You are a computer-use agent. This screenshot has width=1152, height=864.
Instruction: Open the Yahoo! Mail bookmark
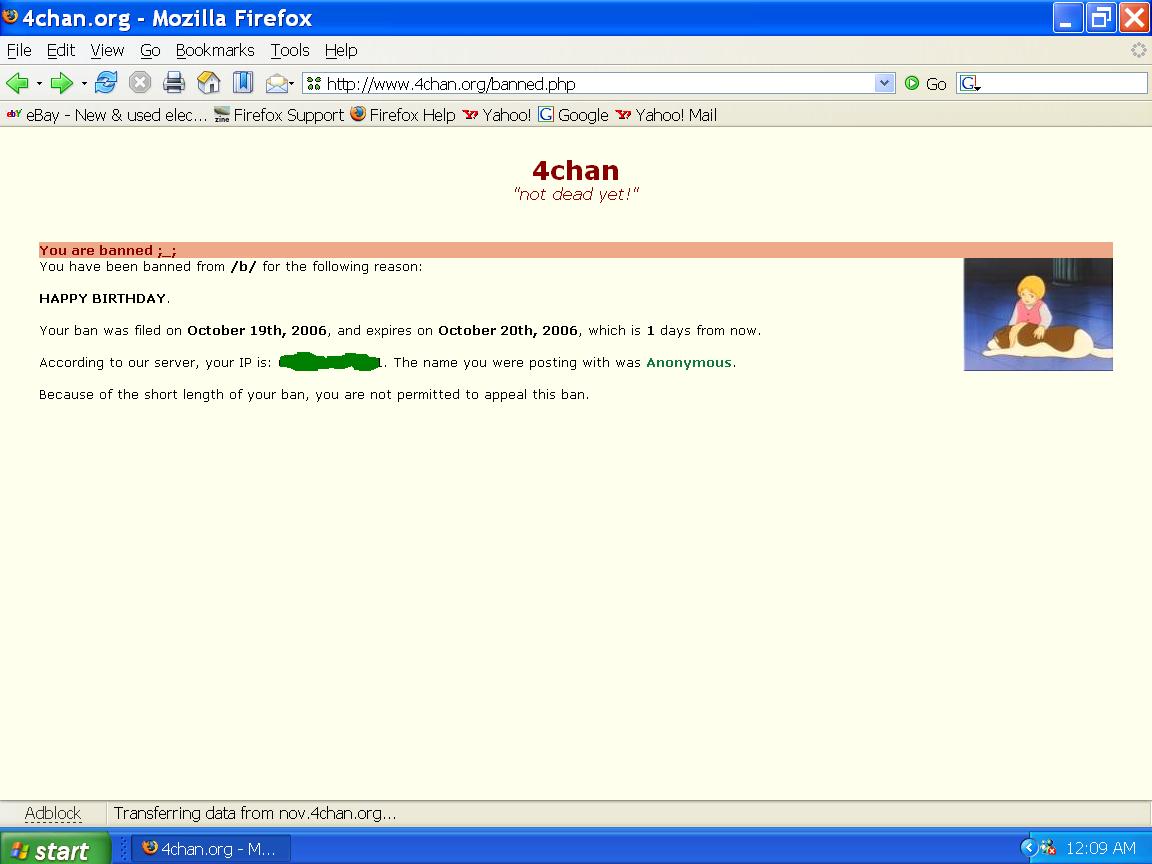(666, 115)
